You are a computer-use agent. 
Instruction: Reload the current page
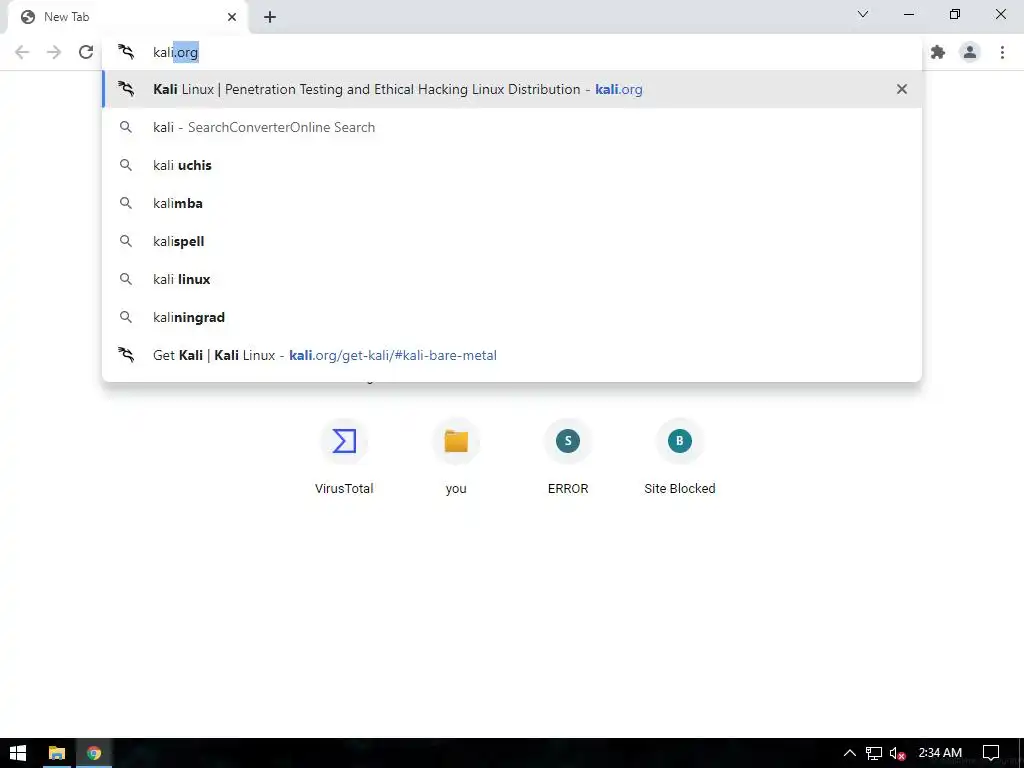pyautogui.click(x=86, y=52)
